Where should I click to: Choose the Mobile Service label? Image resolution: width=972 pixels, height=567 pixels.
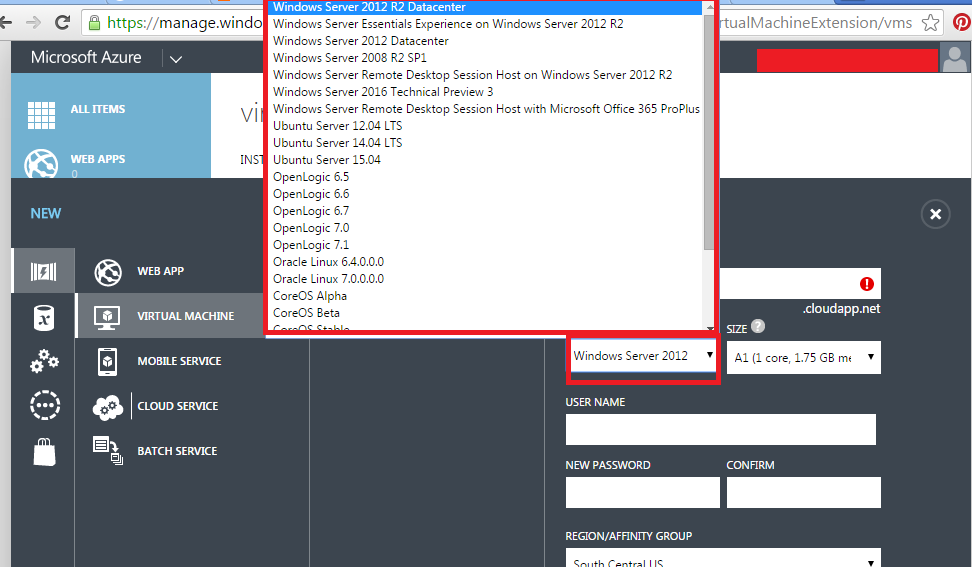[x=179, y=361]
